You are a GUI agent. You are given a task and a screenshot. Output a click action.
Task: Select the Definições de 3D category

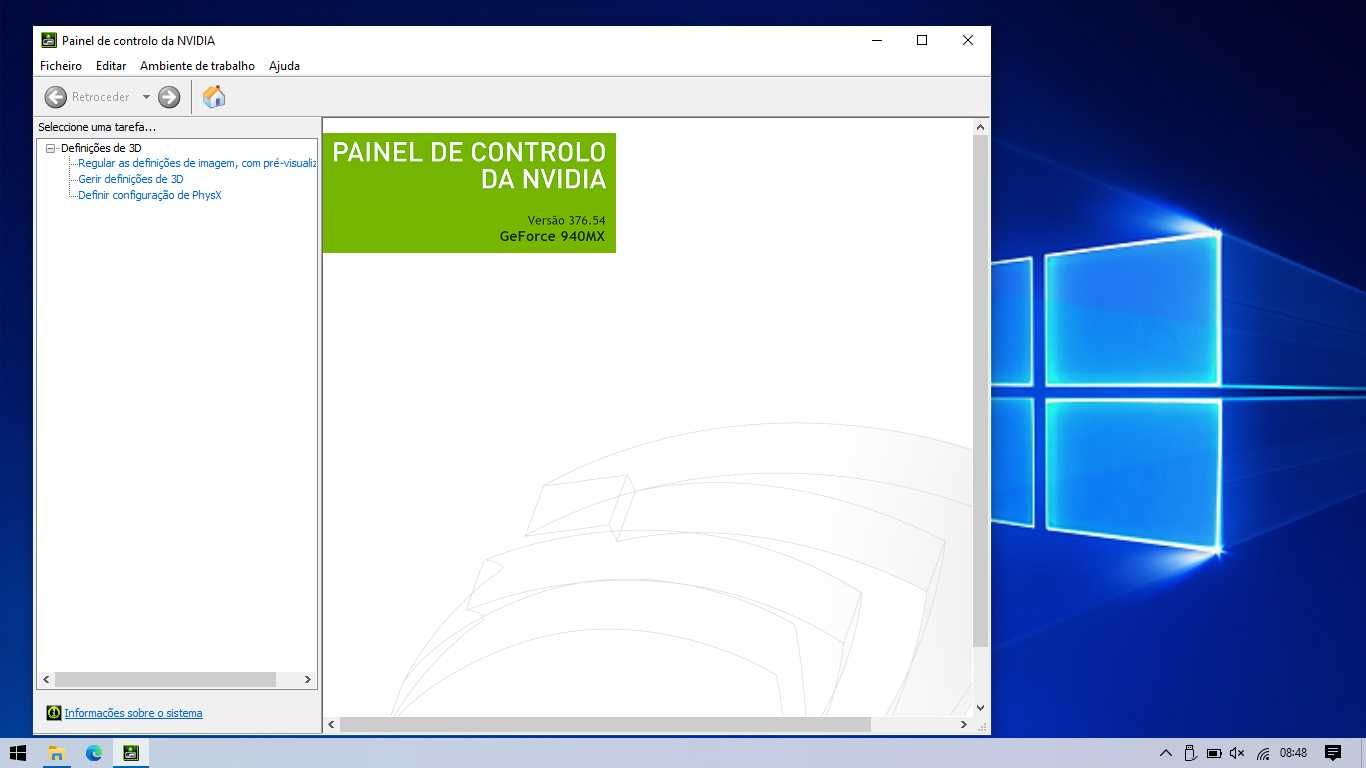(x=101, y=148)
